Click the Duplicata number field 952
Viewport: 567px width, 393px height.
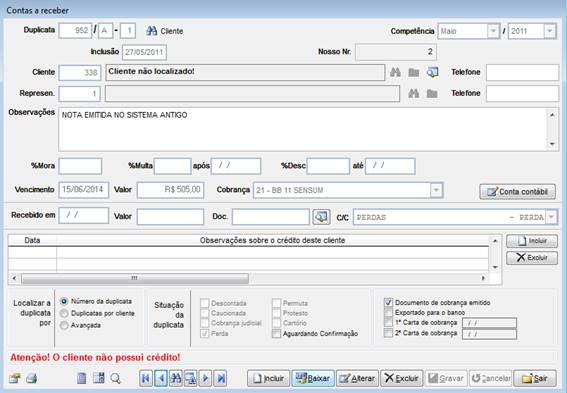75,31
